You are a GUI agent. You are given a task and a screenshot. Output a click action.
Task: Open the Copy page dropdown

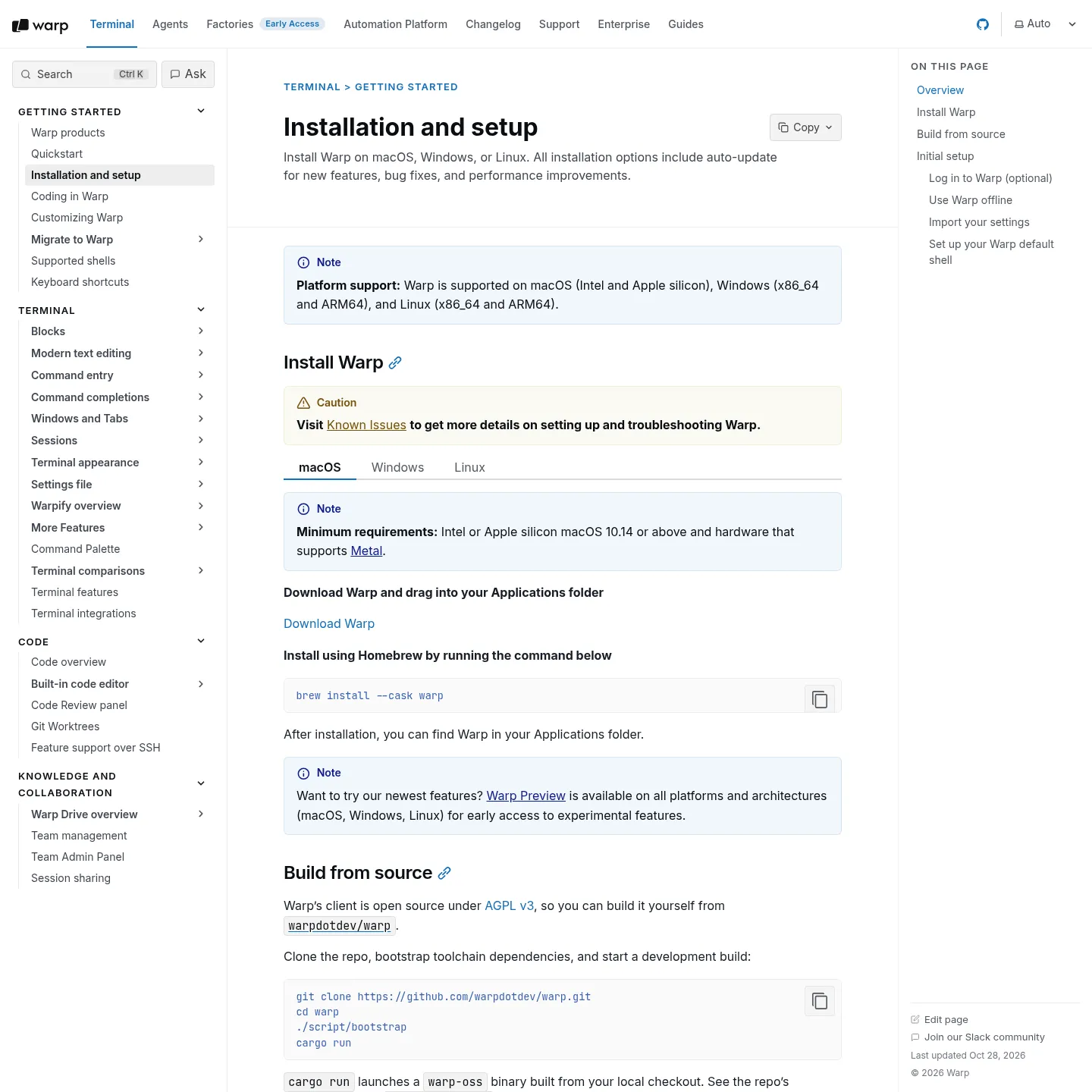(805, 127)
